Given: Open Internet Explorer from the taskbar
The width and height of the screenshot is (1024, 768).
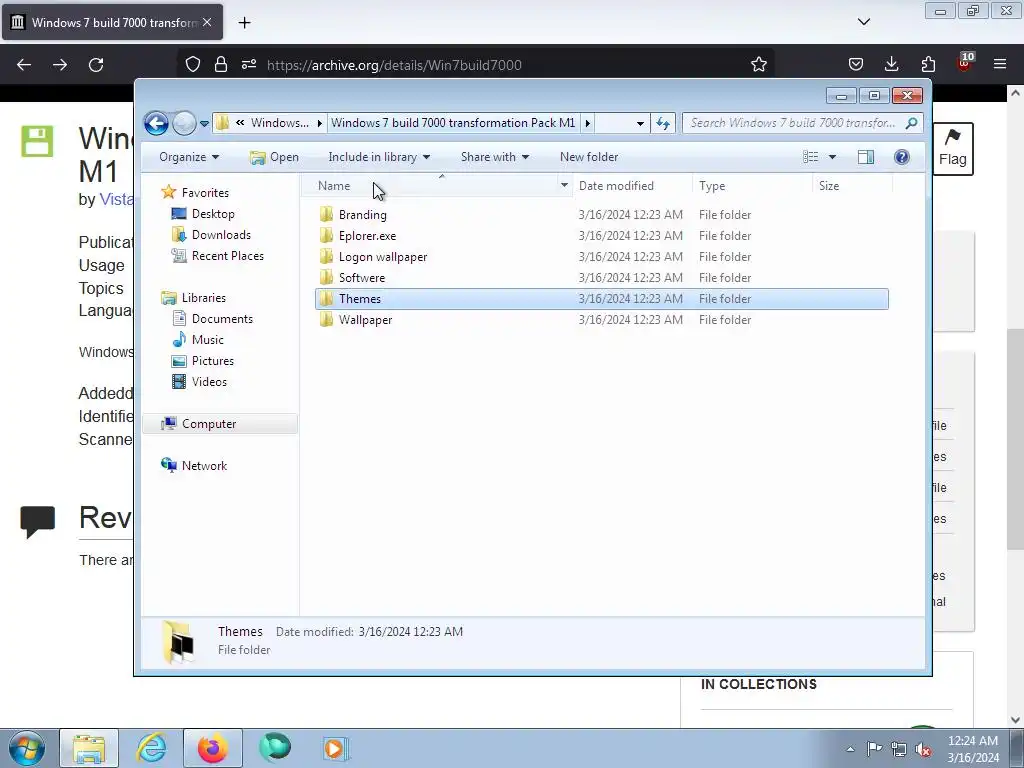Looking at the screenshot, I should (x=151, y=748).
